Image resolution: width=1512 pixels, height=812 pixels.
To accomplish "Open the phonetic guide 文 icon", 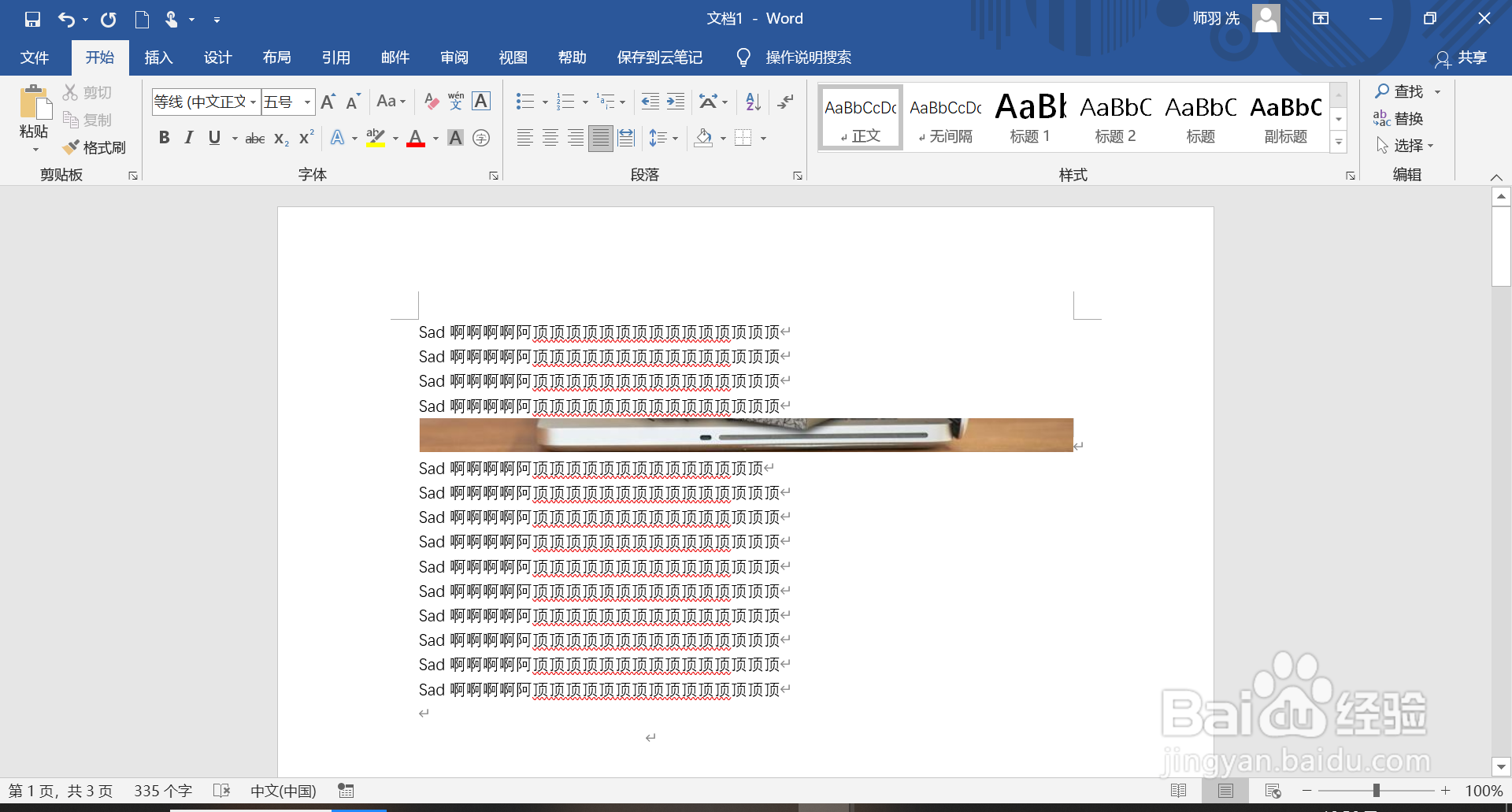I will pos(456,101).
